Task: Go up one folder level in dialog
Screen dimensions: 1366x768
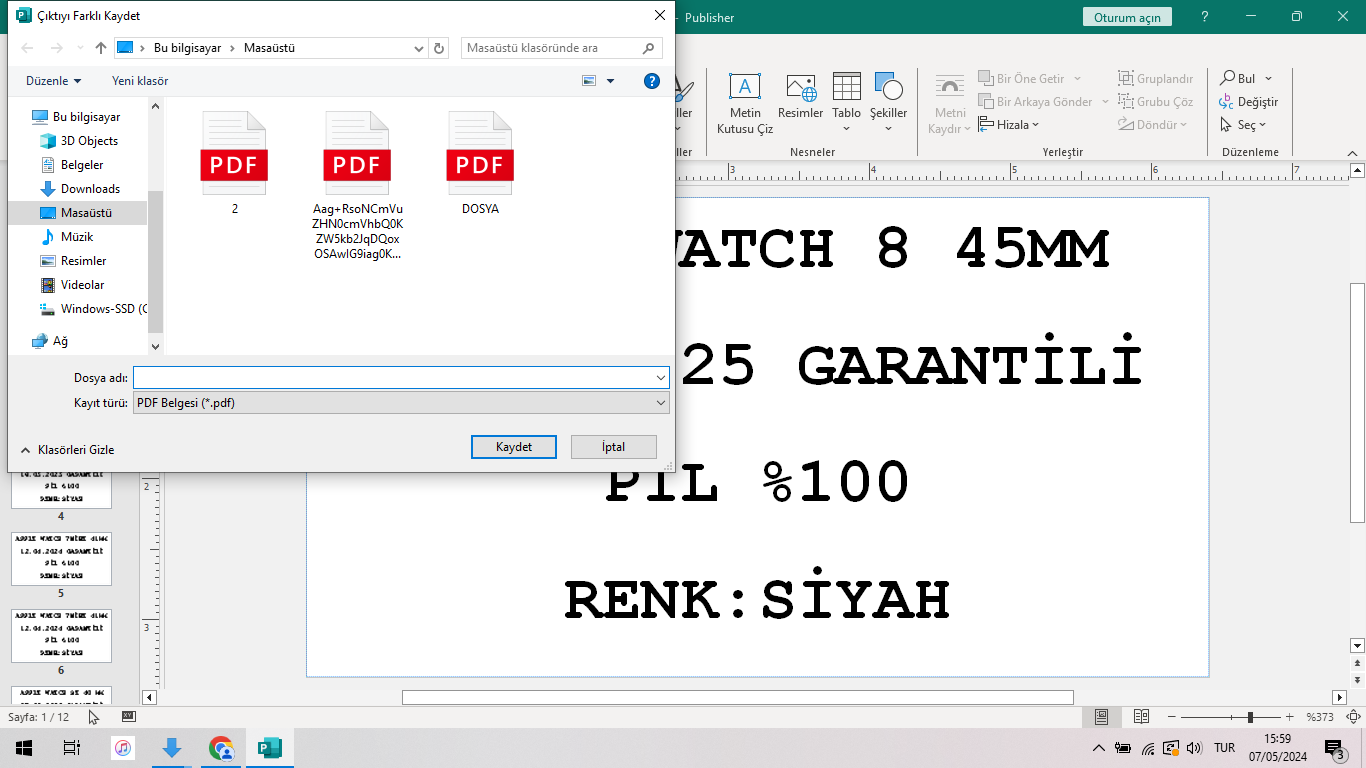Action: 100,48
